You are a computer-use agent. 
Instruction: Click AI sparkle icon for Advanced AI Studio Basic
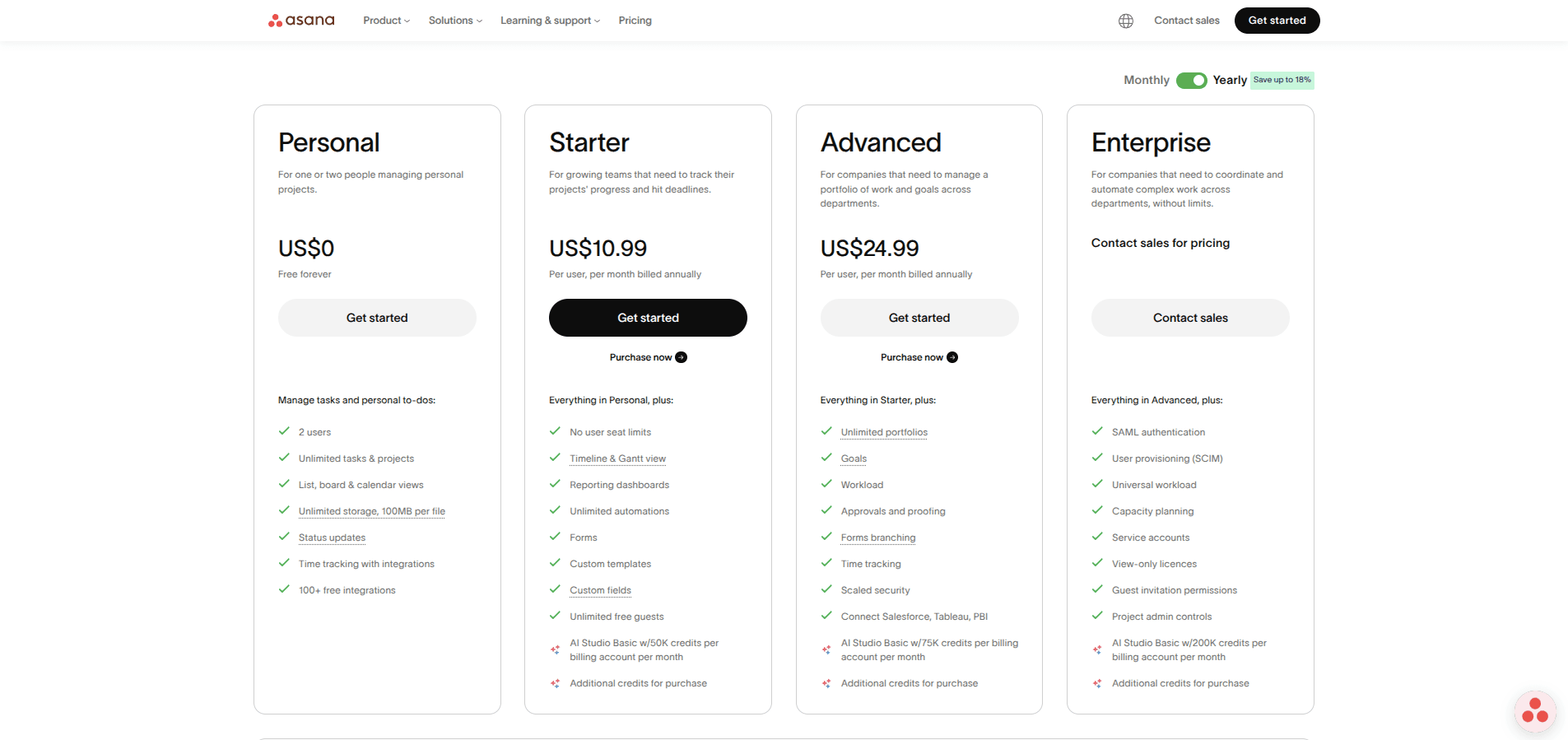(826, 649)
